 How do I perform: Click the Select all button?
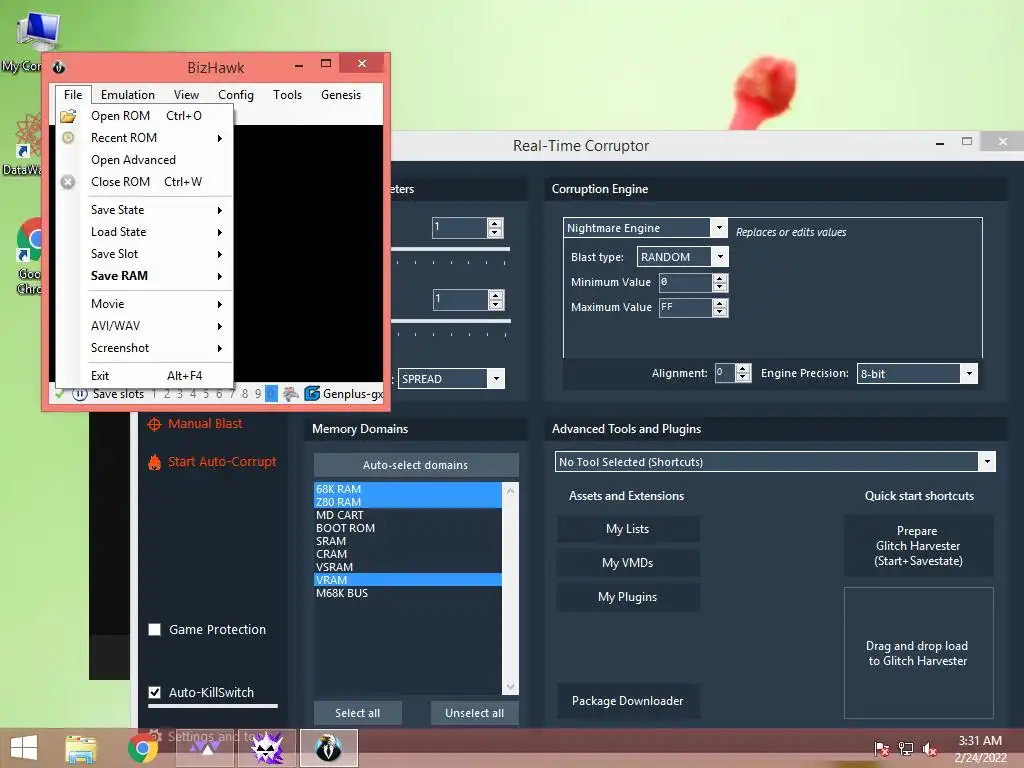point(357,714)
